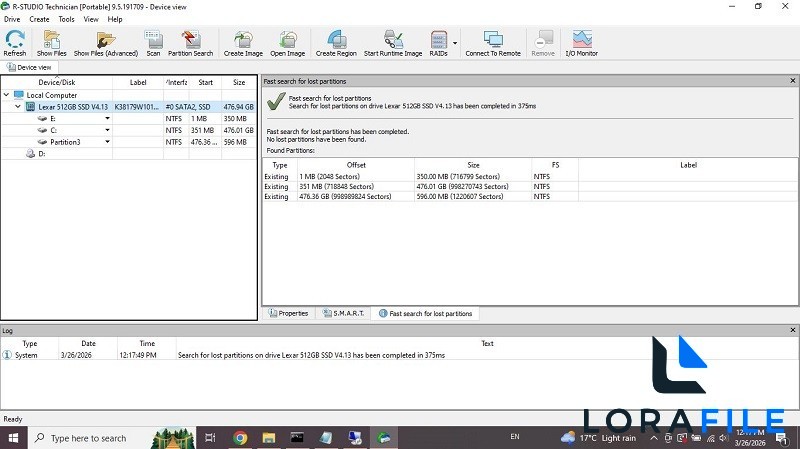Open the weather widget showing 17°C
This screenshot has height=449, width=800.
598,438
